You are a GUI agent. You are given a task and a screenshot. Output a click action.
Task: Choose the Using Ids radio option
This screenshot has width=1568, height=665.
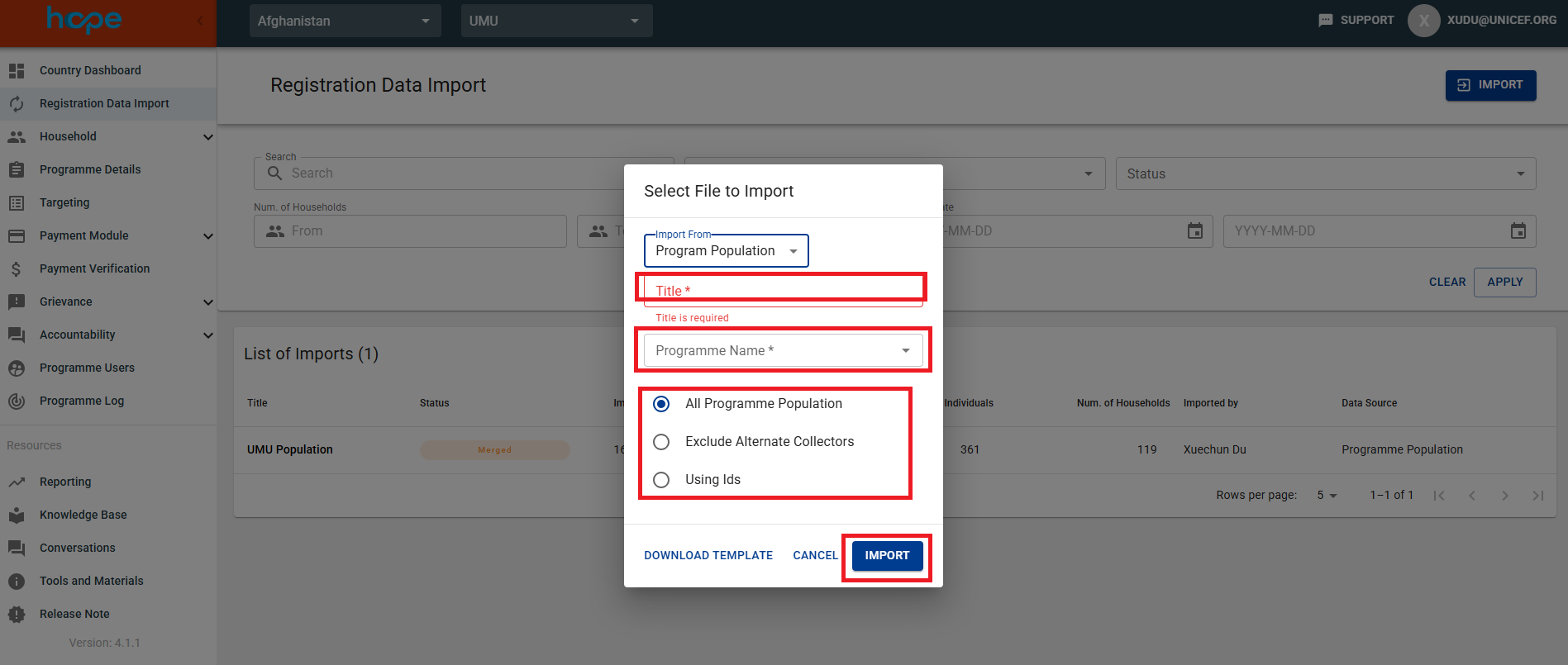pyautogui.click(x=661, y=480)
